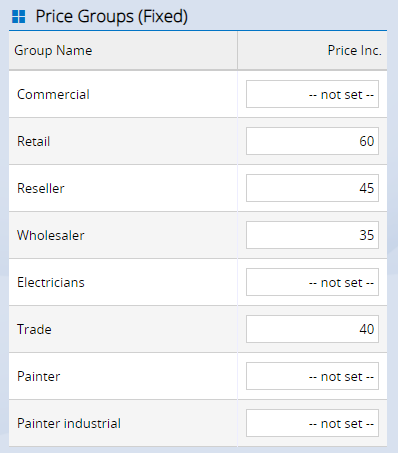
Task: Click the Painter not set price field
Action: 312,376
